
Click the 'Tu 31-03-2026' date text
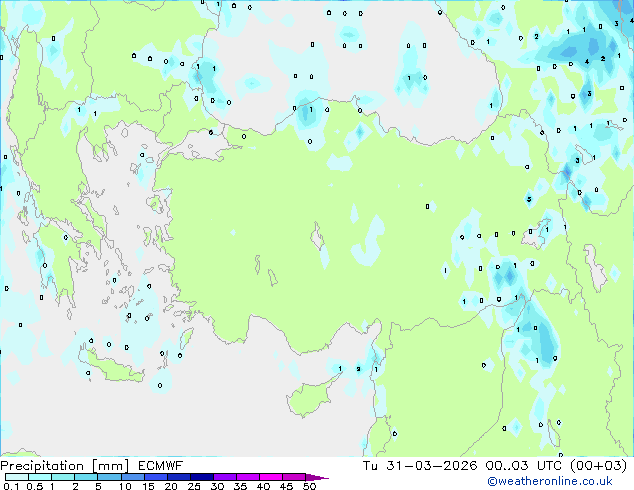coord(420,466)
